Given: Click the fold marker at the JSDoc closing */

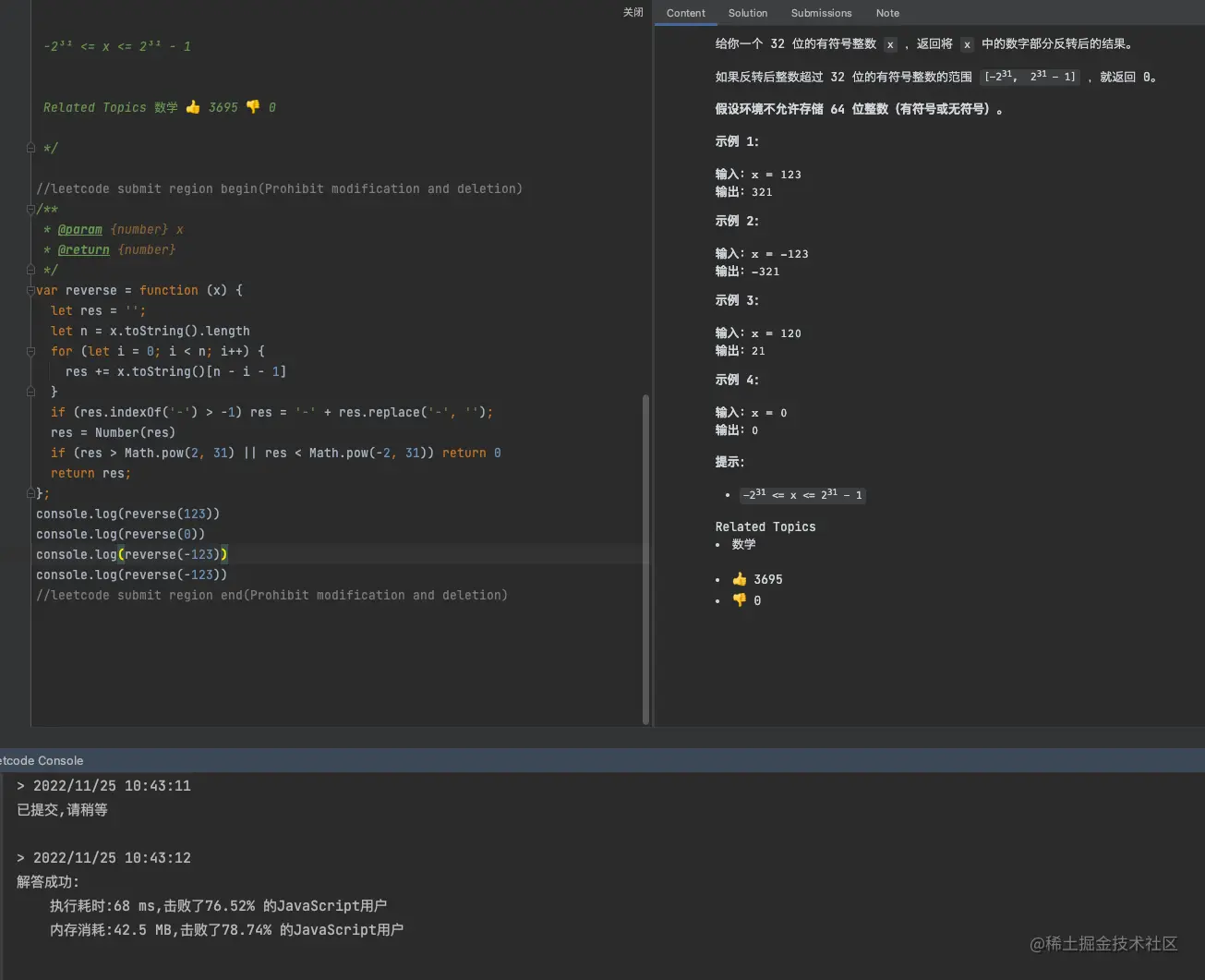Looking at the screenshot, I should pyautogui.click(x=30, y=270).
